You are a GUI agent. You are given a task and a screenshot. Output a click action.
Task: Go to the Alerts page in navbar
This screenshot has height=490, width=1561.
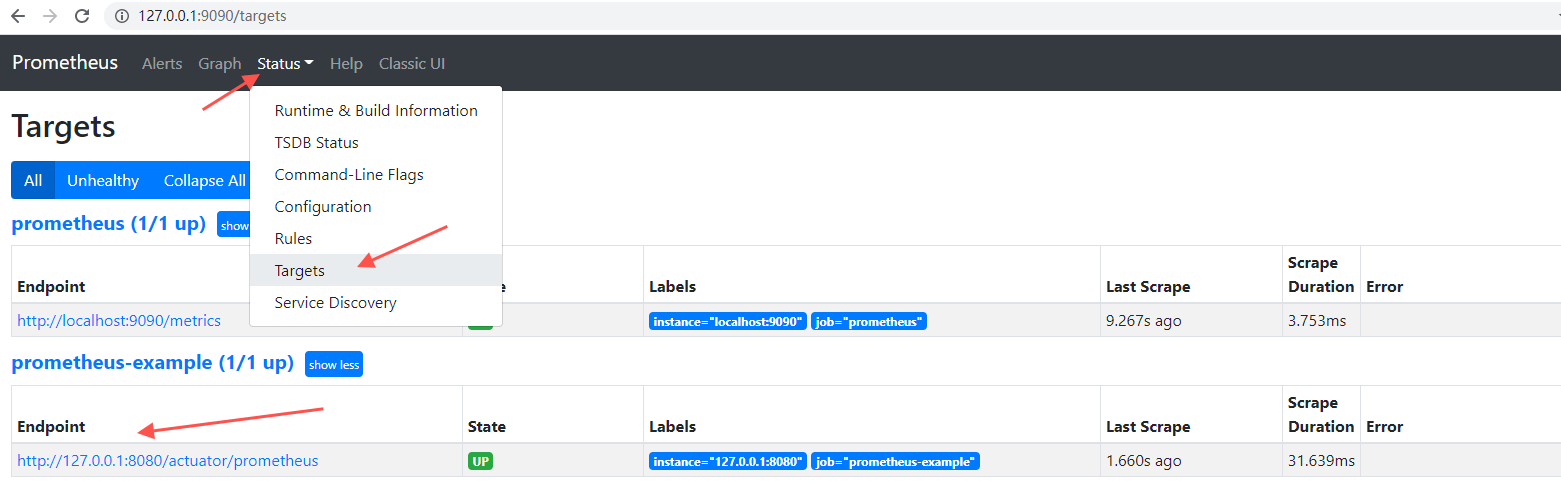coord(162,63)
